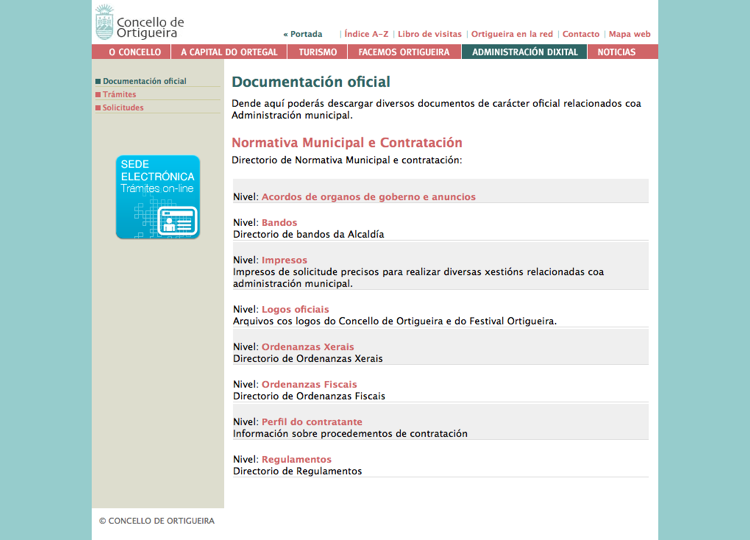The height and width of the screenshot is (540, 750).
Task: Go back to Portada link
Action: pos(303,34)
